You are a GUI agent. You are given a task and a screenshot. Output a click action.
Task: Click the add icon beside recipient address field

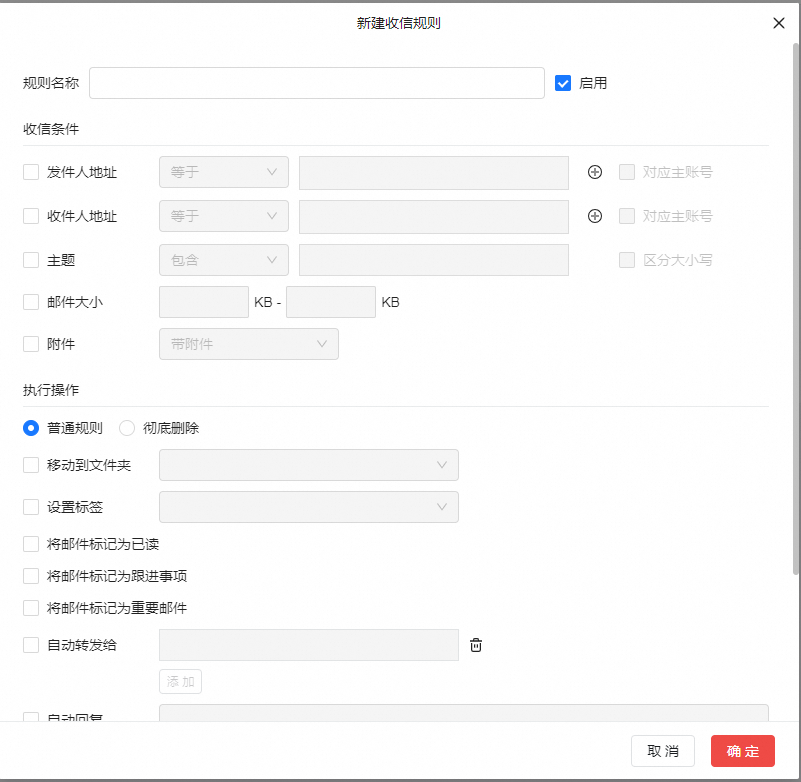click(595, 216)
